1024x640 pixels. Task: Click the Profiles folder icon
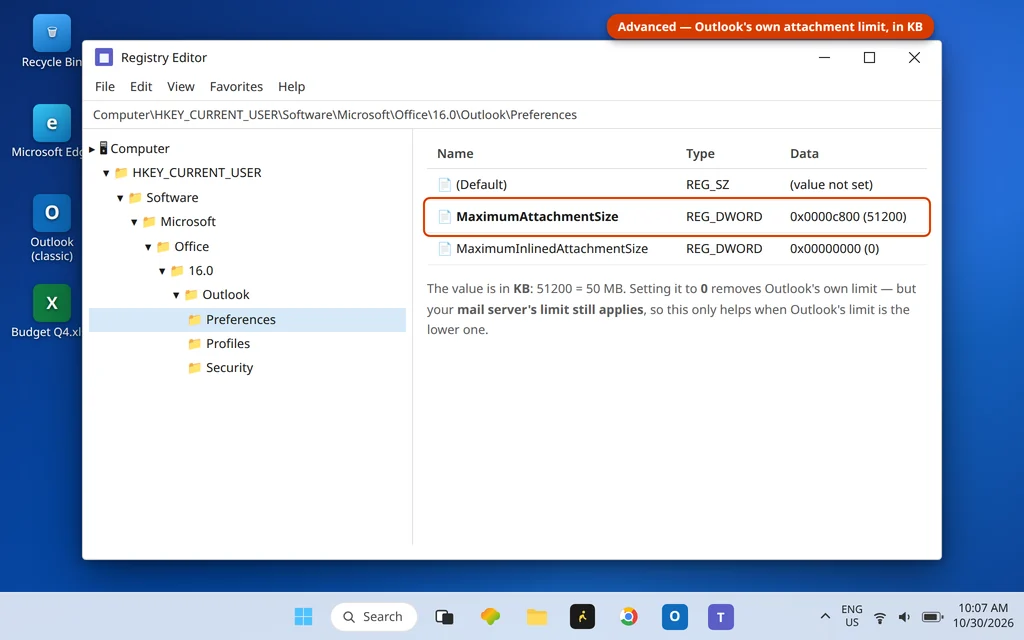[195, 344]
